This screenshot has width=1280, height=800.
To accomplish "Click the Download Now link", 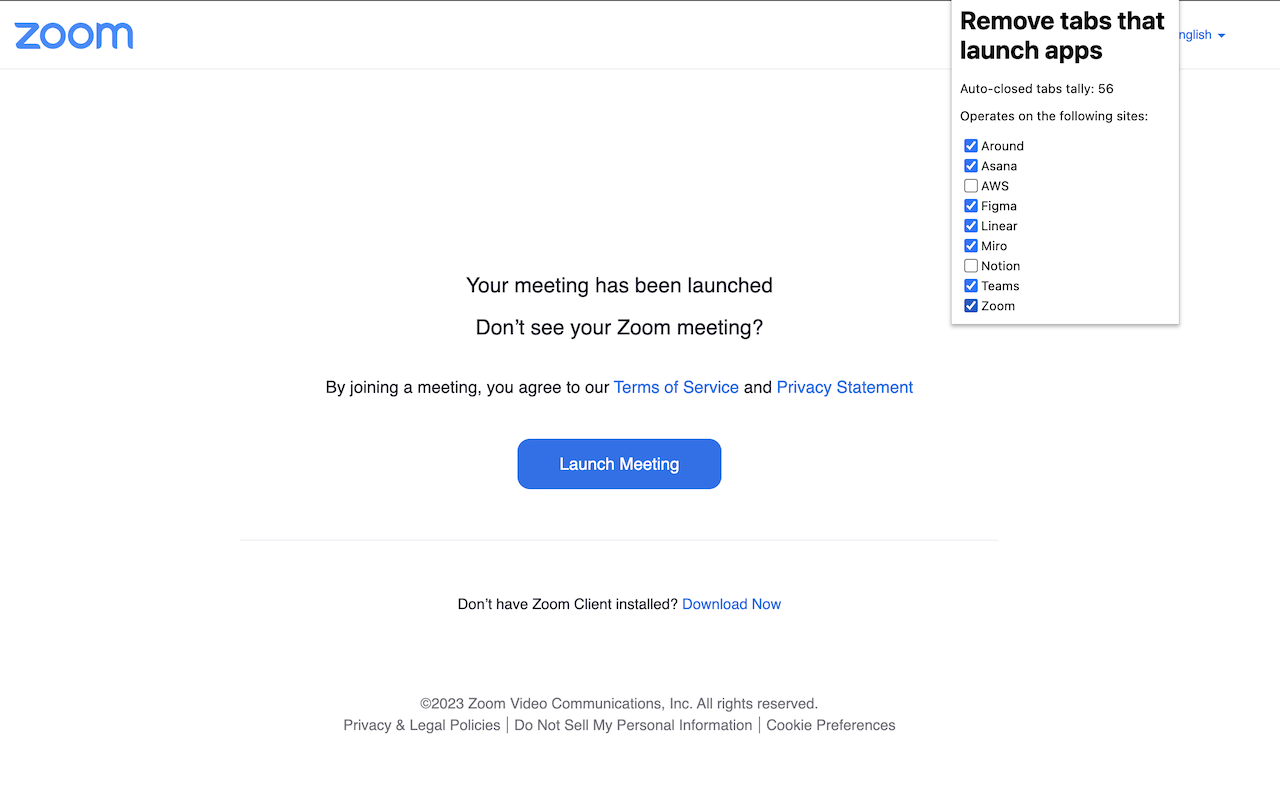I will 731,604.
